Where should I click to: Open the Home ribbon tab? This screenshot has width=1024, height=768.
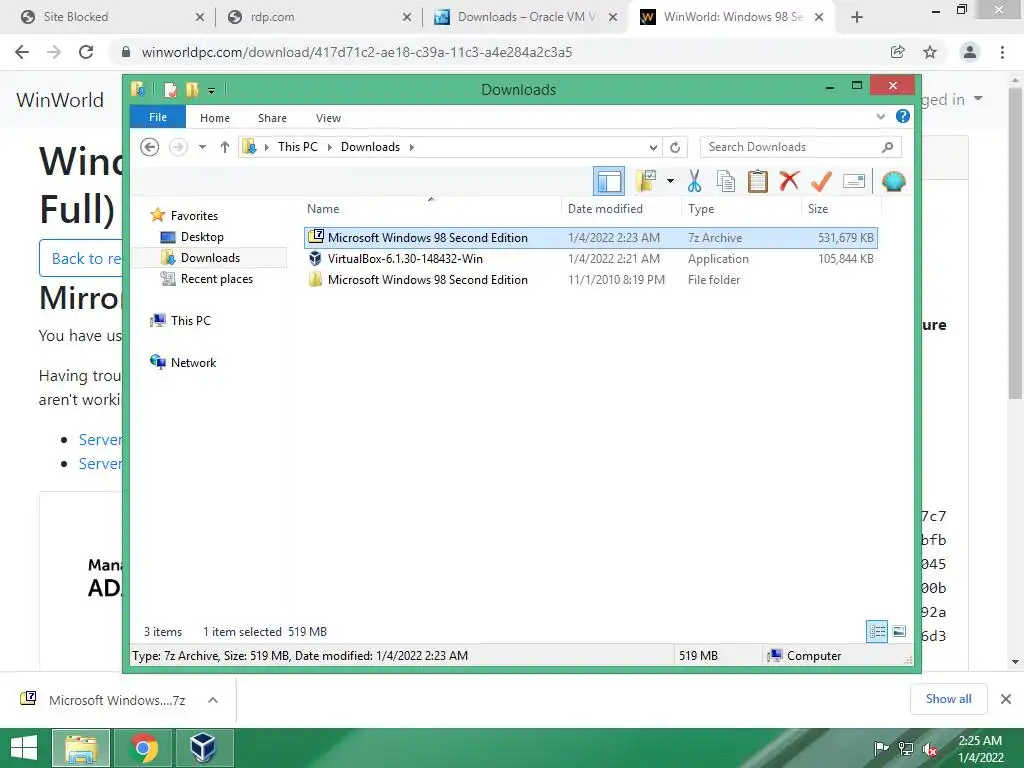pyautogui.click(x=215, y=118)
